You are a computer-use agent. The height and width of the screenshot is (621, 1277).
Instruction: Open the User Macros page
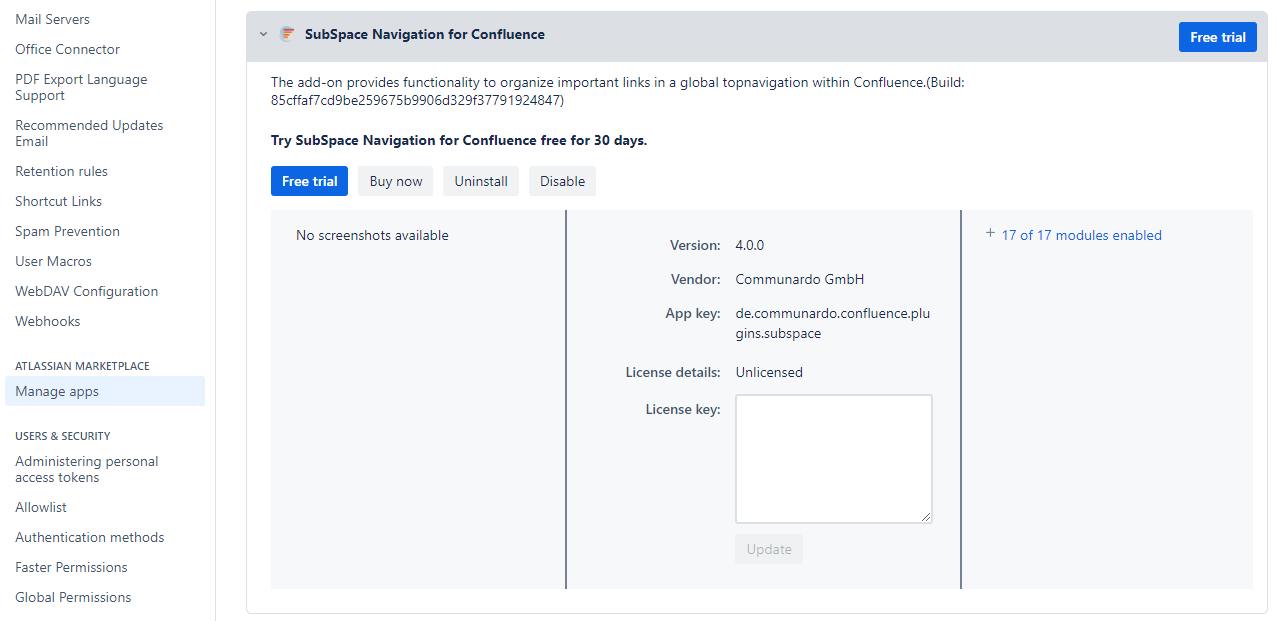coord(53,261)
